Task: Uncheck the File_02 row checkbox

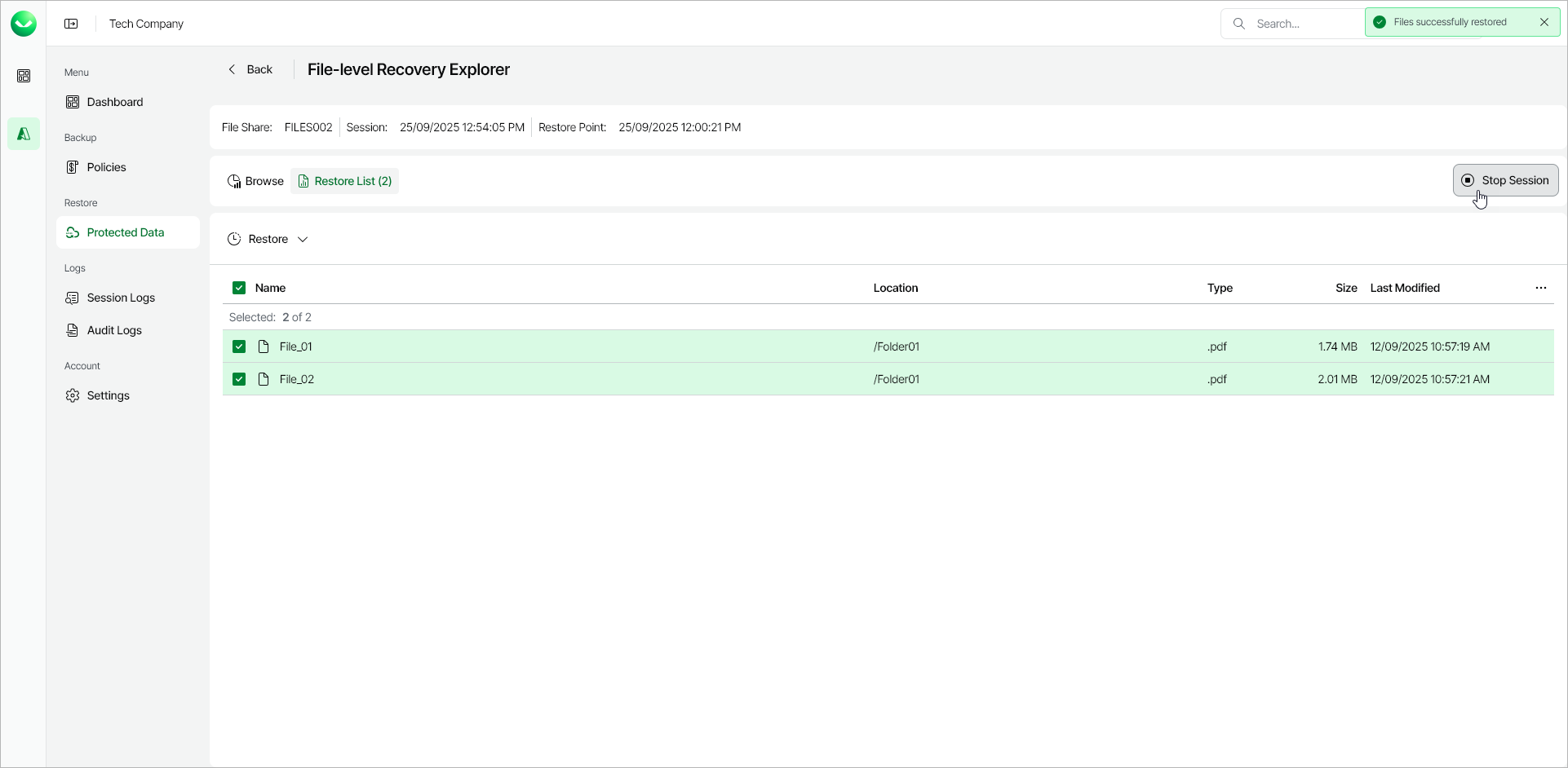Action: click(x=239, y=378)
